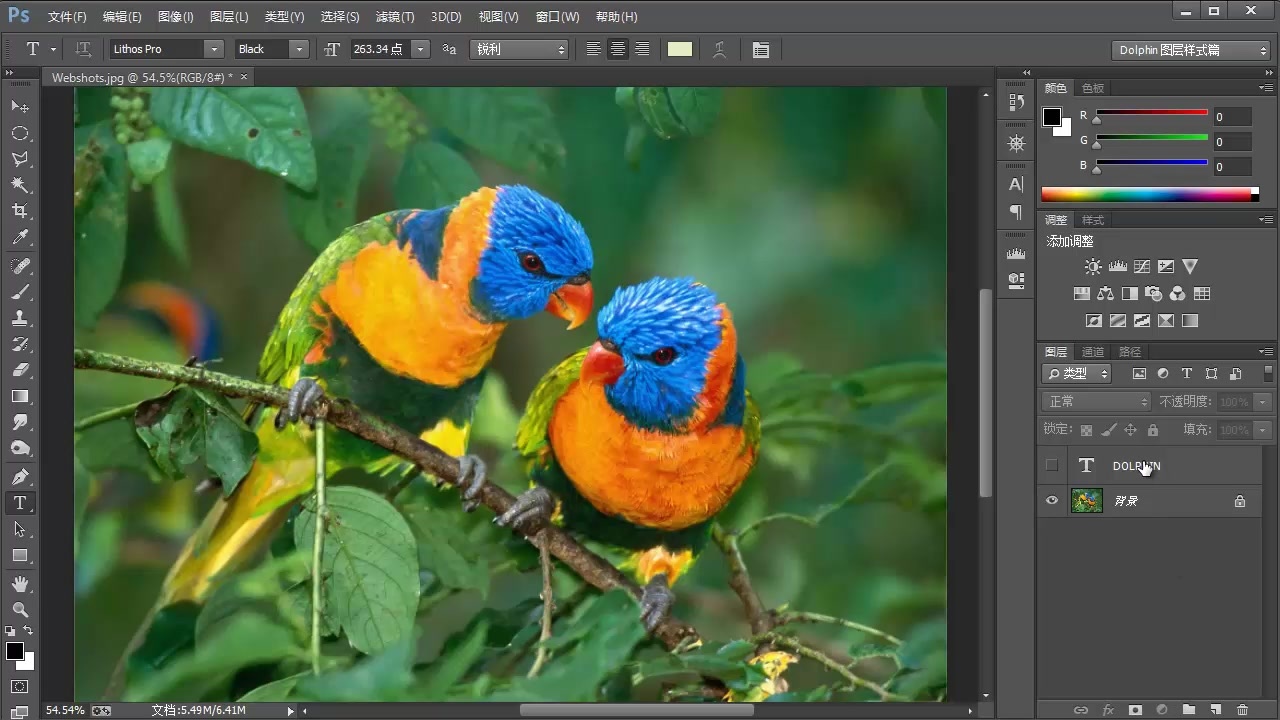Select the Magic Wand tool
This screenshot has width=1280, height=720.
pos(20,185)
